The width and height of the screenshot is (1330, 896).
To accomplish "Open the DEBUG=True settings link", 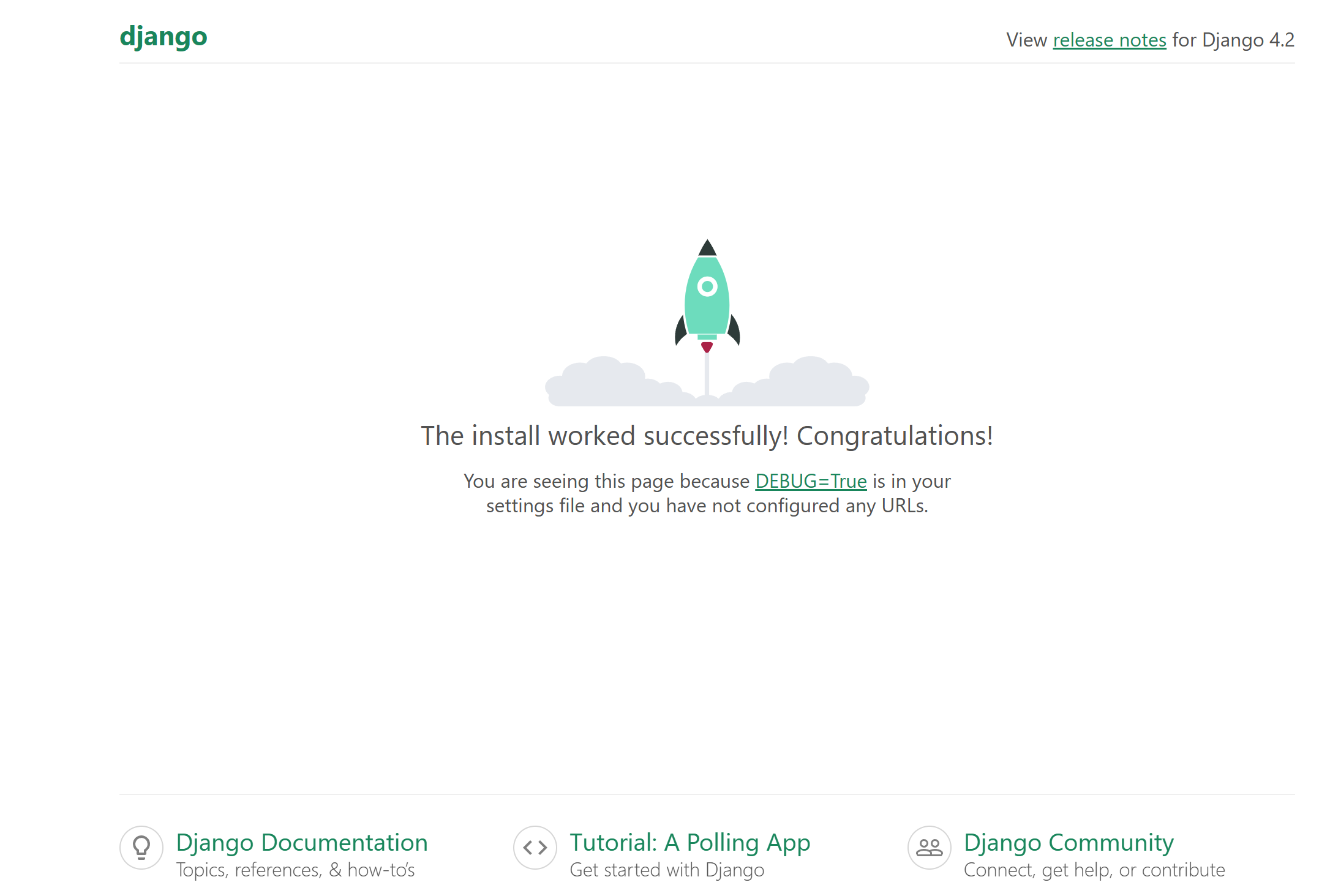I will pos(811,481).
